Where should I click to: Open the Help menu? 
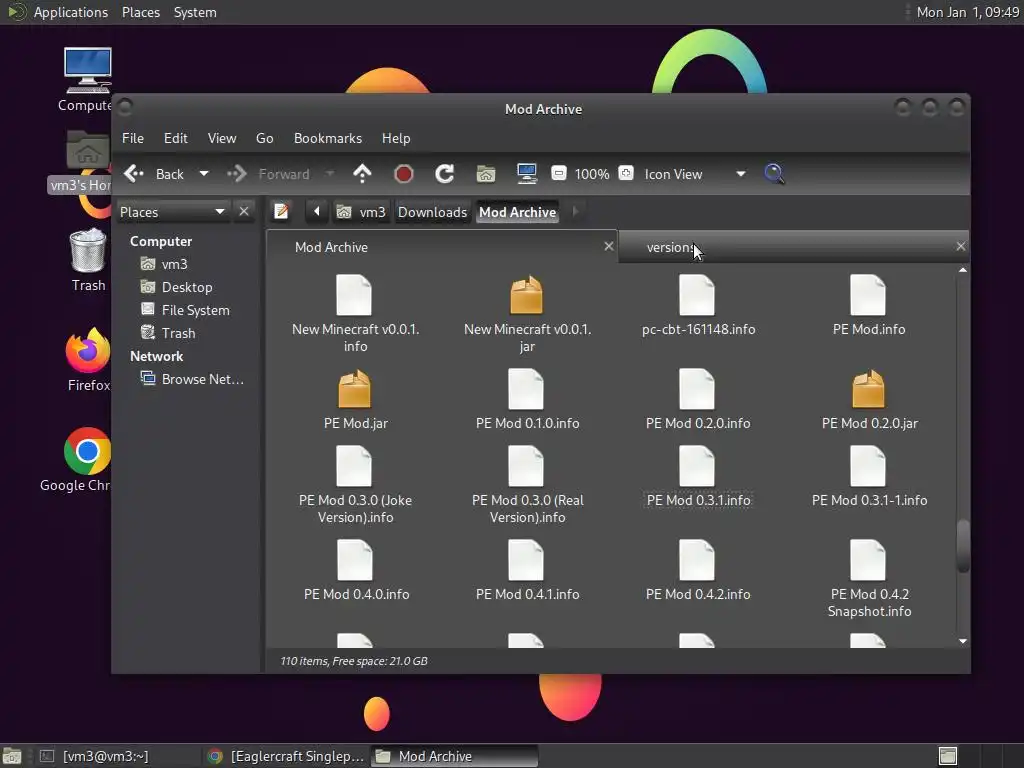(396, 138)
